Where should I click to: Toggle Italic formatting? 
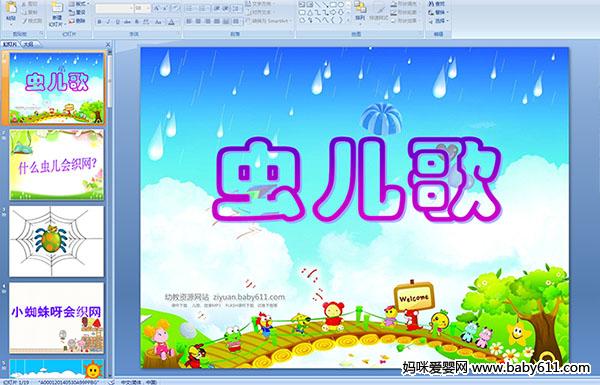pyautogui.click(x=108, y=22)
